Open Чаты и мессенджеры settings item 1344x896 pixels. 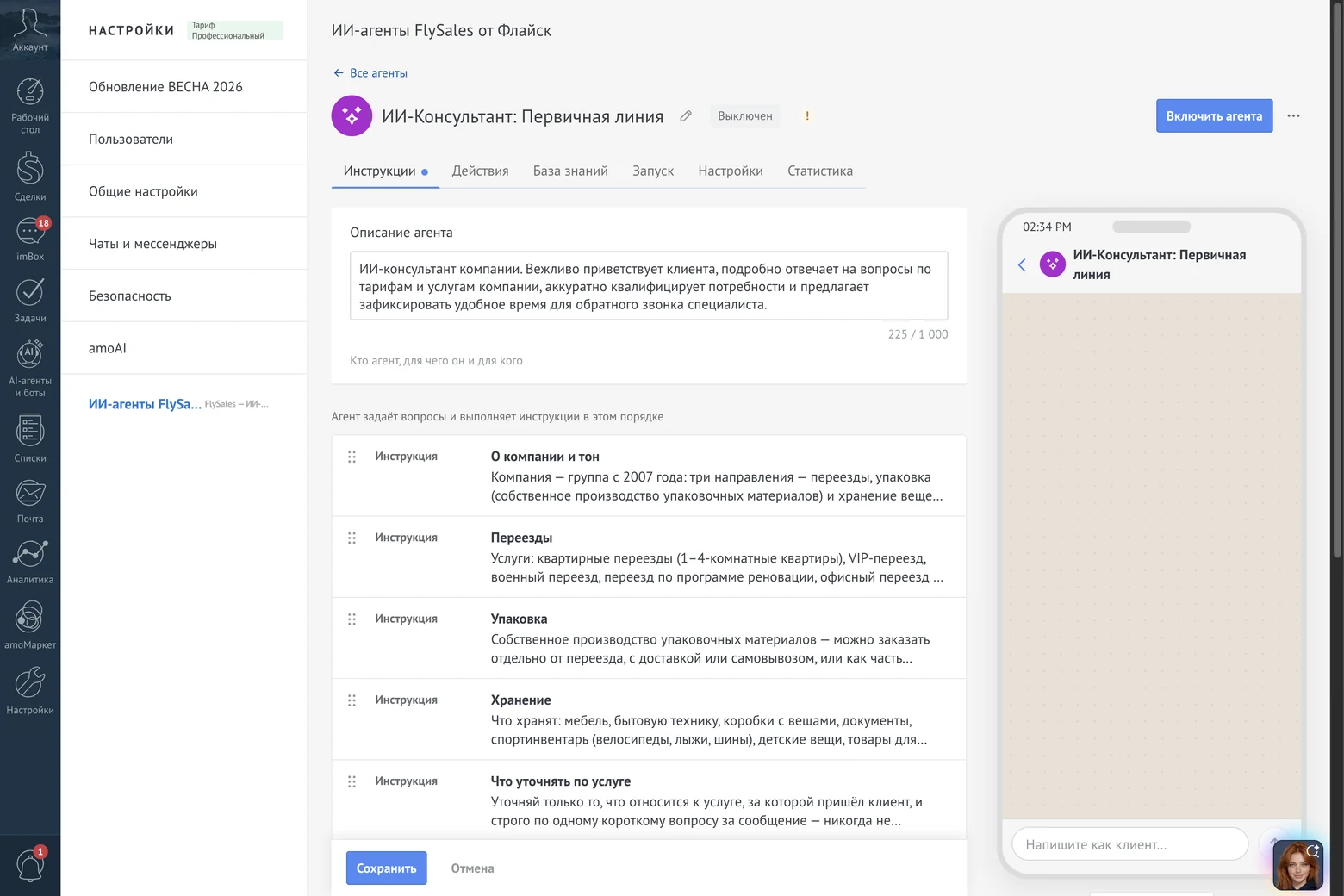pos(184,244)
